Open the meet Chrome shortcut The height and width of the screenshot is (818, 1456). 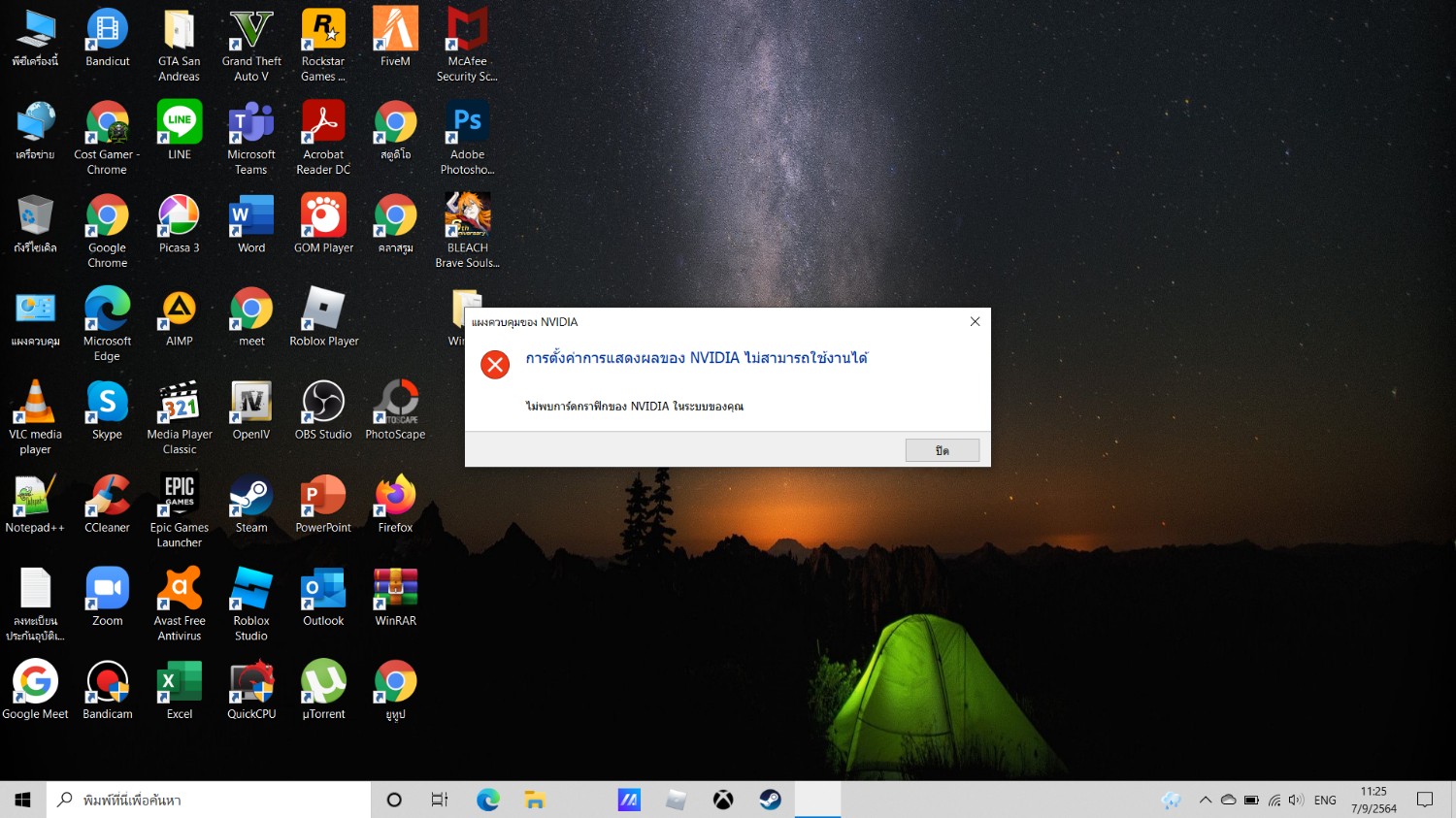click(x=251, y=317)
